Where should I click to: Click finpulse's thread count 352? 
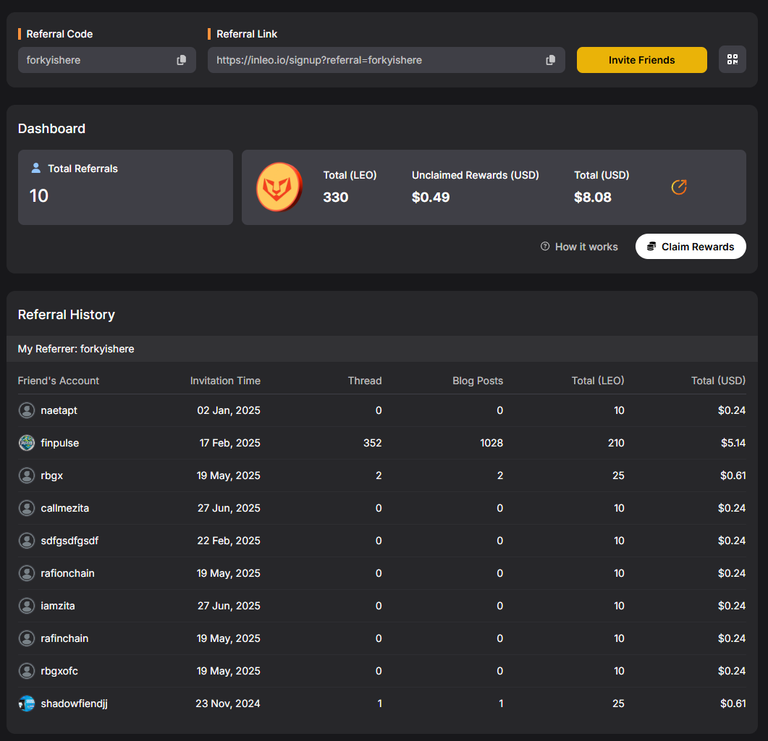pos(372,443)
